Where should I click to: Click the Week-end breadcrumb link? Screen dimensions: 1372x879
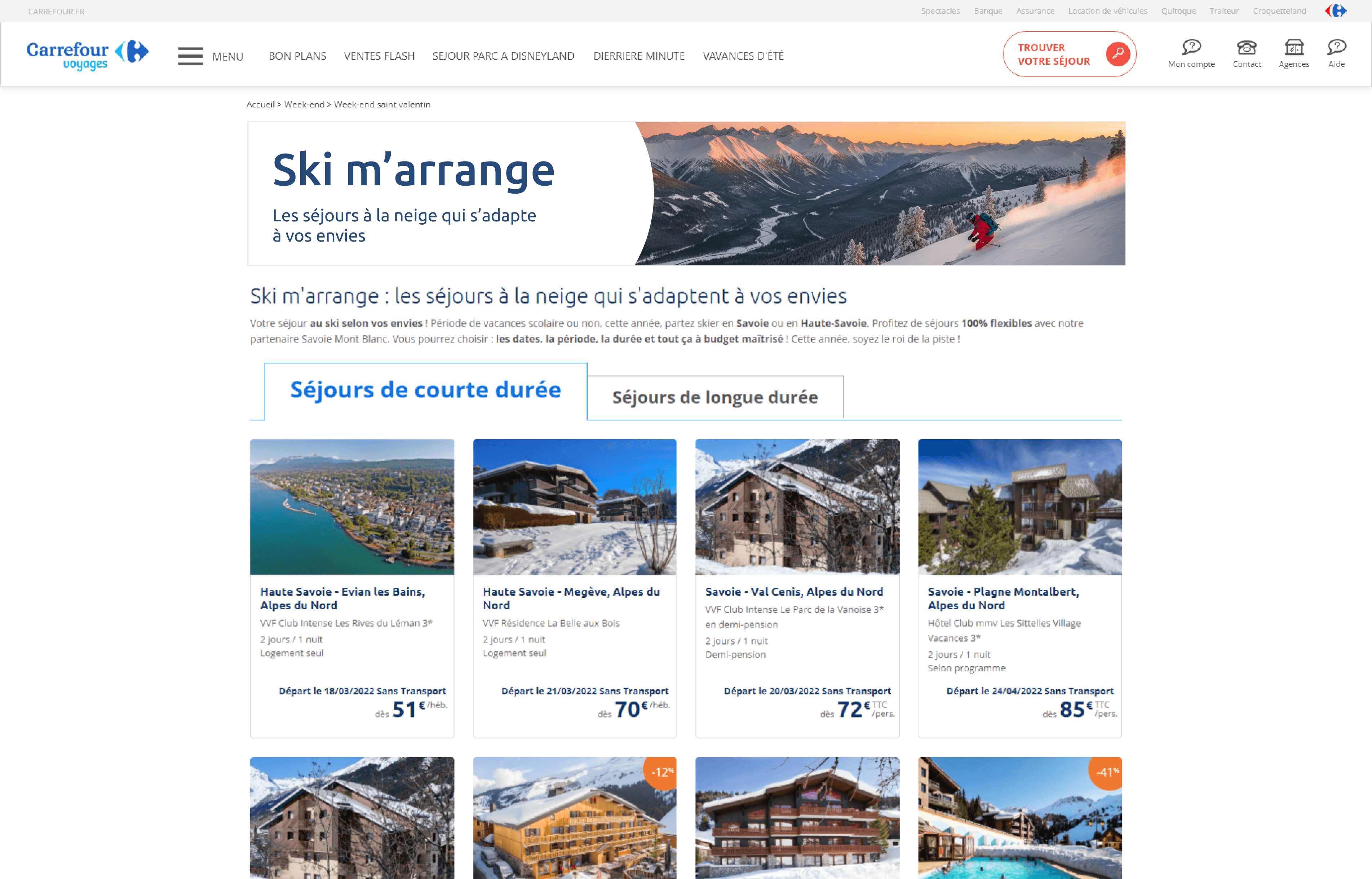tap(304, 105)
